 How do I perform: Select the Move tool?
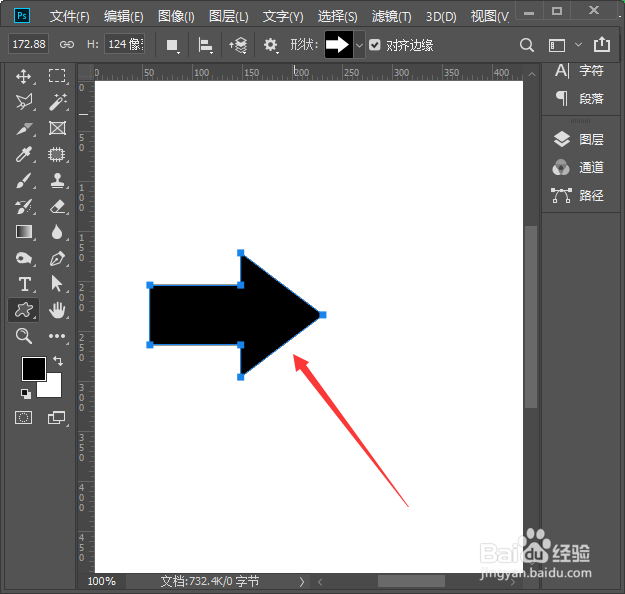[x=24, y=76]
